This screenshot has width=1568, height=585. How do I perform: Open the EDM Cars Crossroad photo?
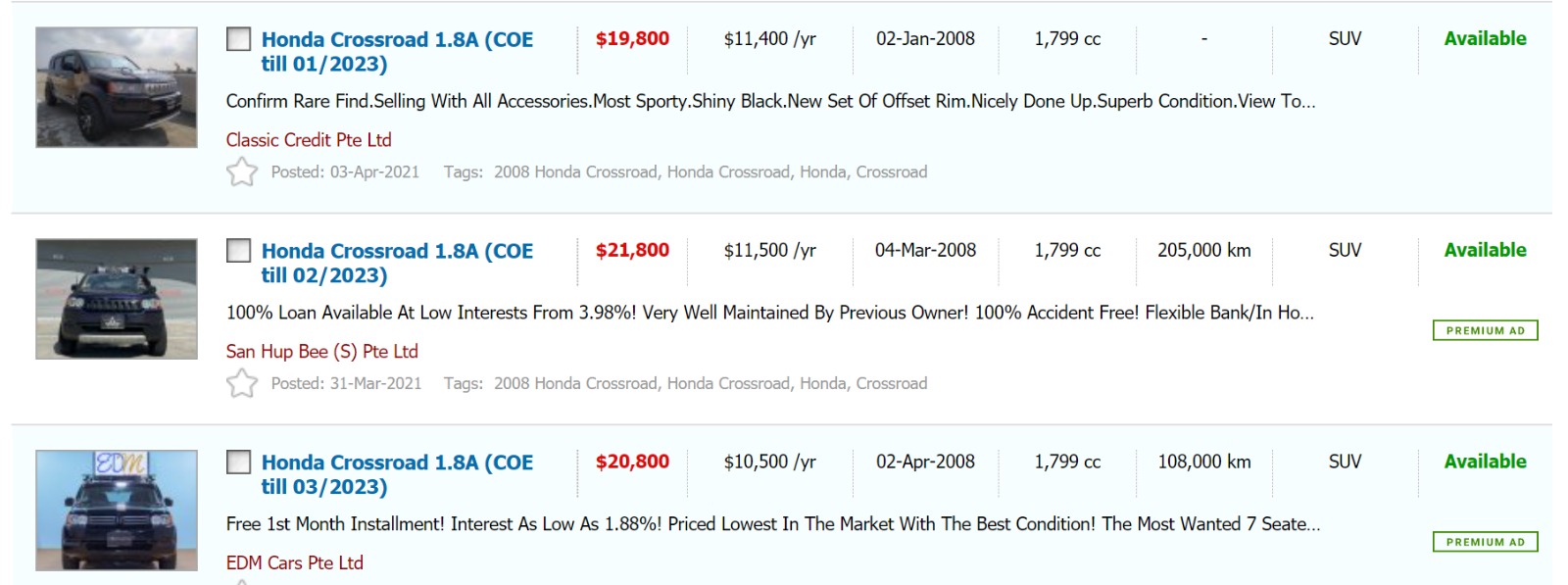[117, 510]
